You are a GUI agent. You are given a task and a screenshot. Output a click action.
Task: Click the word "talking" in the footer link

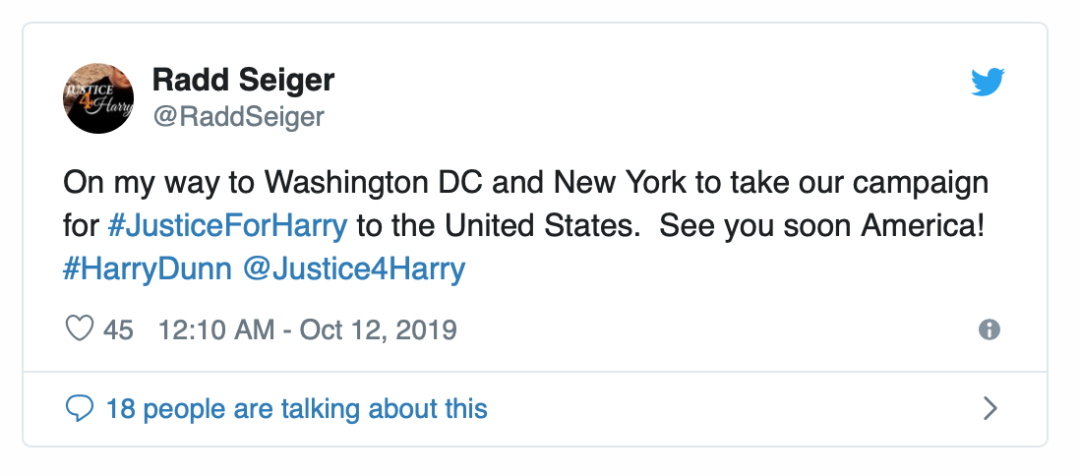pos(320,408)
